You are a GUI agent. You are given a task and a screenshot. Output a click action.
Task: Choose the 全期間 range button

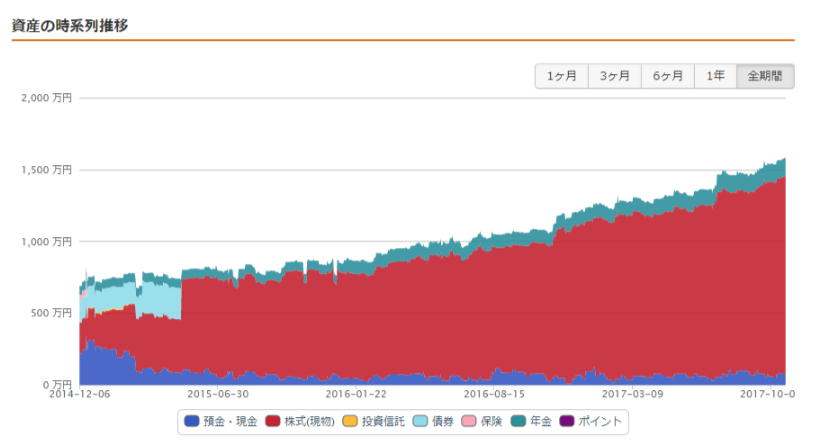[765, 76]
